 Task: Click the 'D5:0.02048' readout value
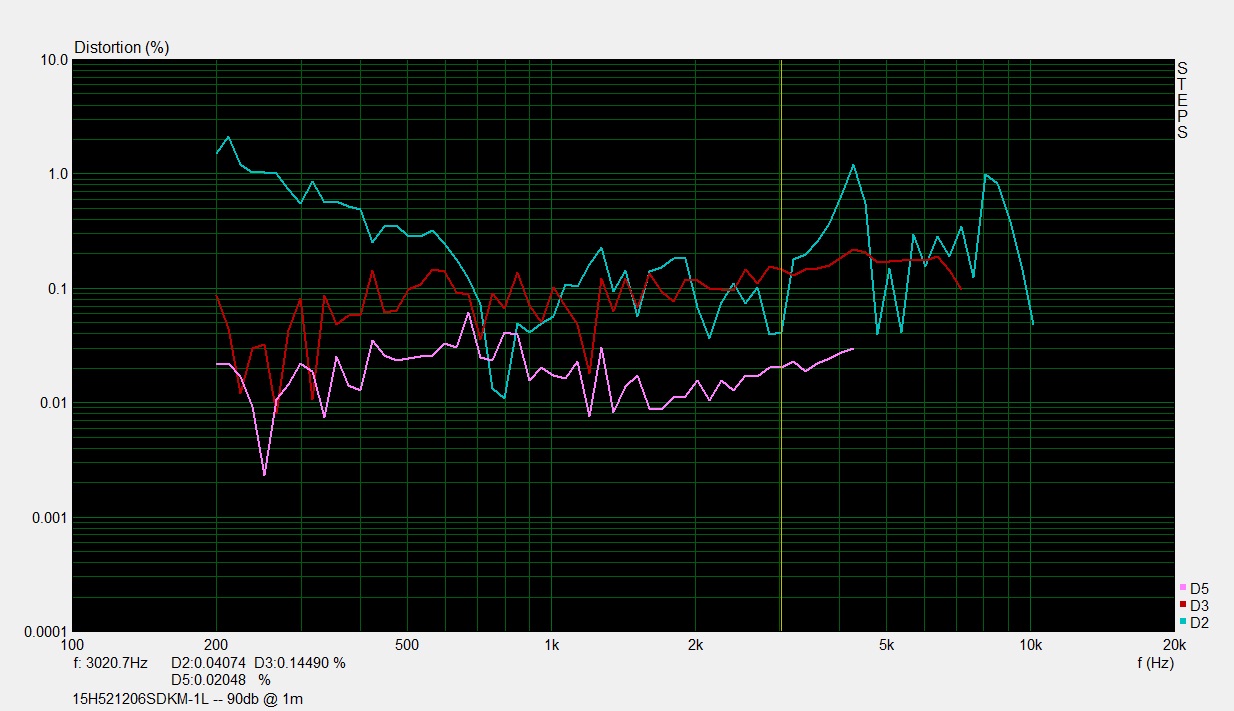[209, 680]
